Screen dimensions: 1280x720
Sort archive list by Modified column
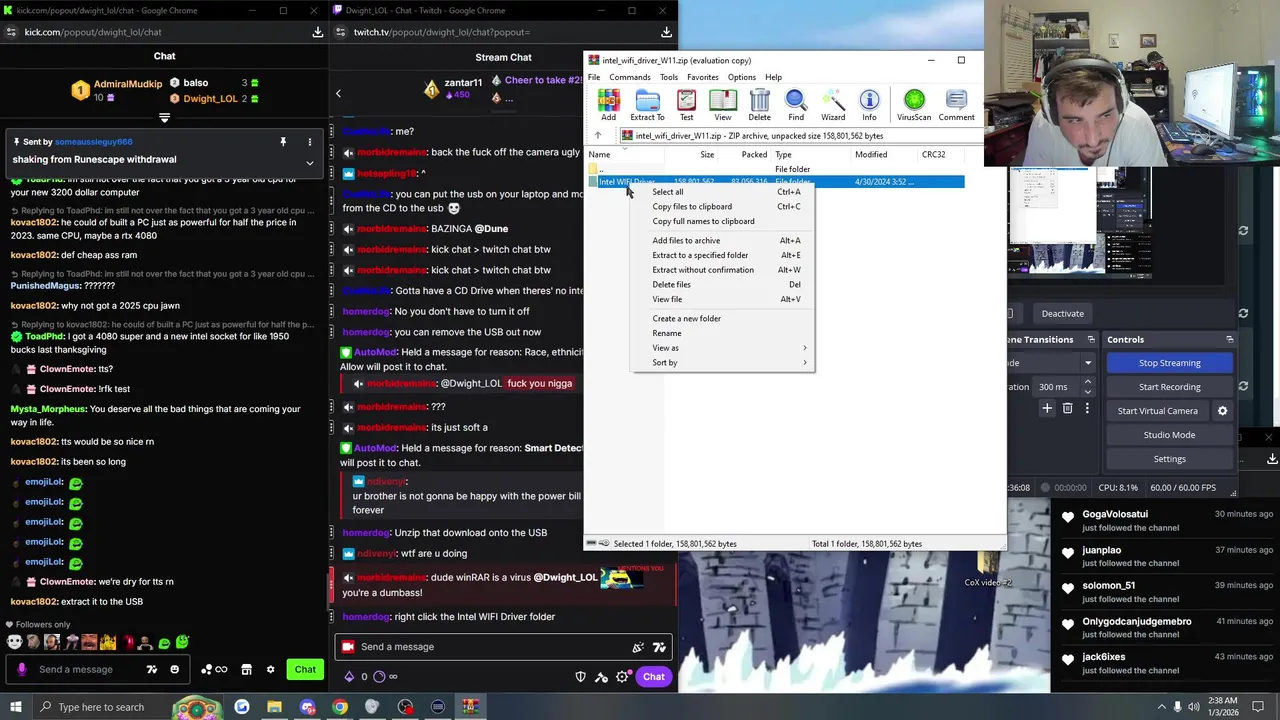[885, 155]
